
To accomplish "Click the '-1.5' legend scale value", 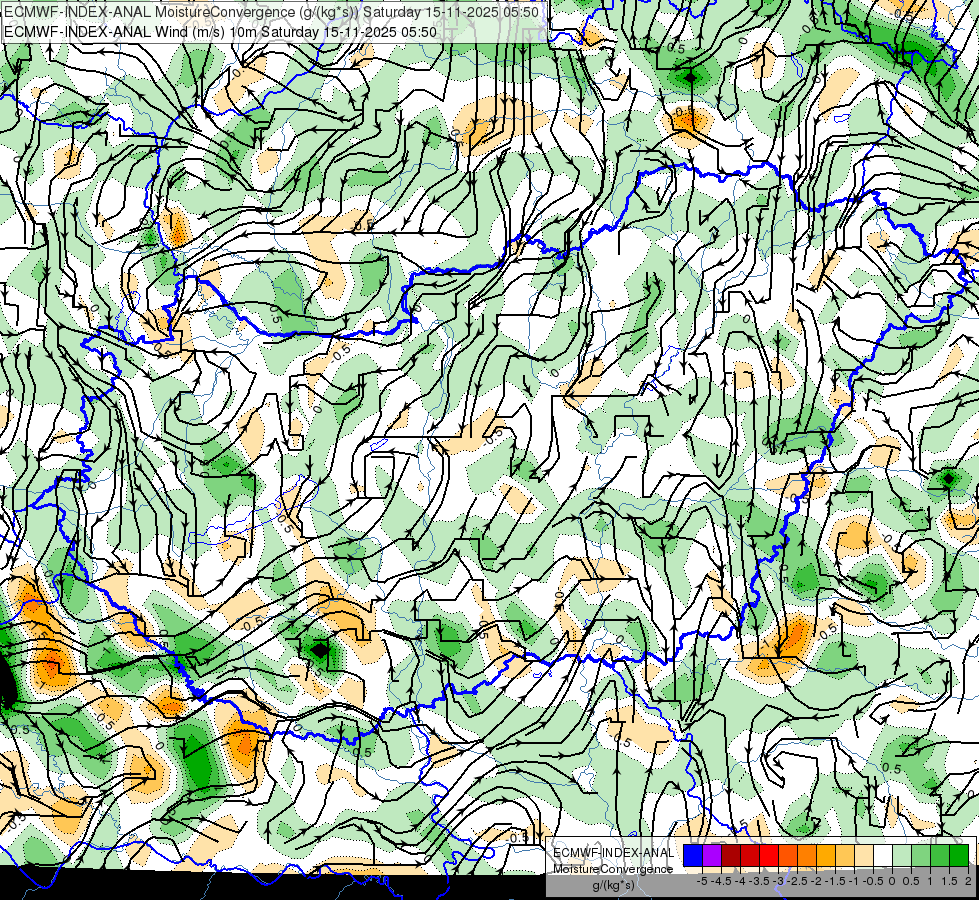I will point(835,881).
